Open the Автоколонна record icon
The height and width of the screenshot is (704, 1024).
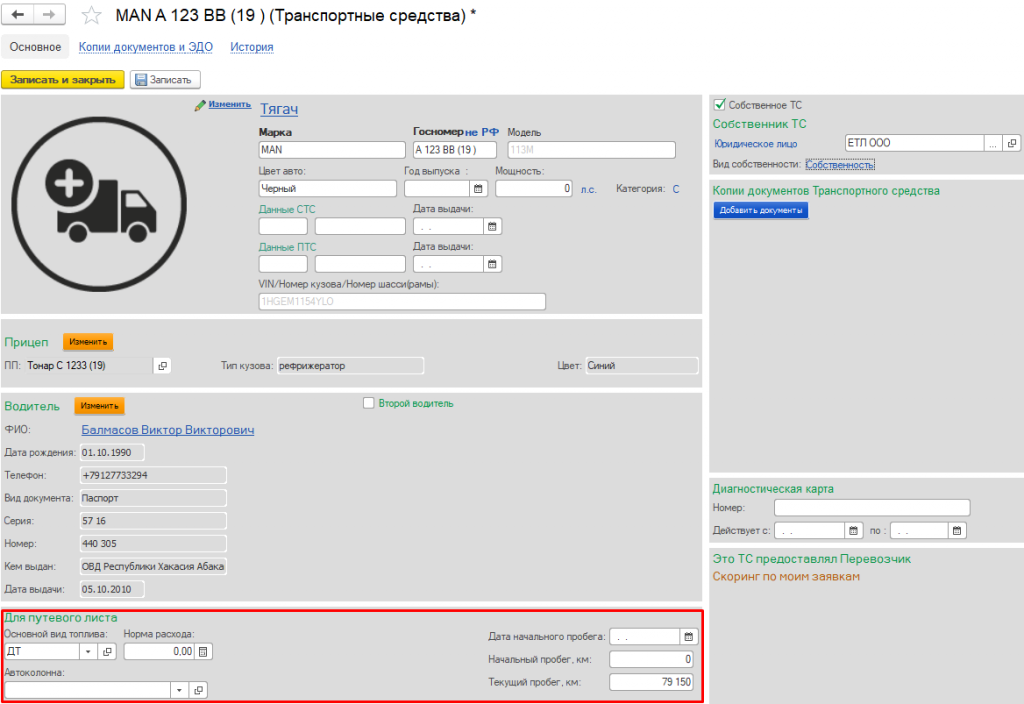click(x=199, y=690)
